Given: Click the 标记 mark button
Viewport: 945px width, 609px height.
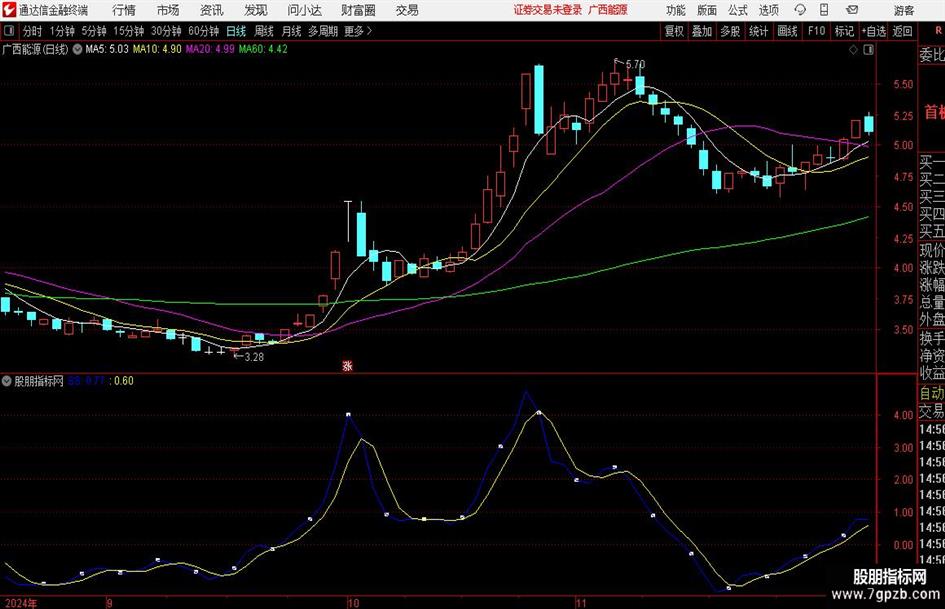Looking at the screenshot, I should (x=844, y=31).
